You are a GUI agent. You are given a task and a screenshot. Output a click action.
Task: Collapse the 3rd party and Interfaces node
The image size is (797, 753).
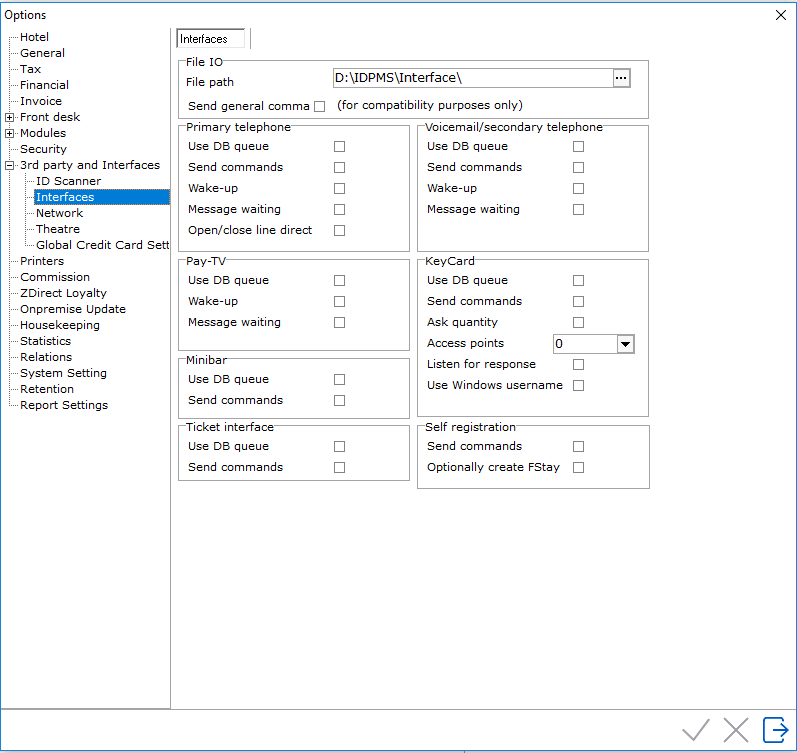coord(10,165)
